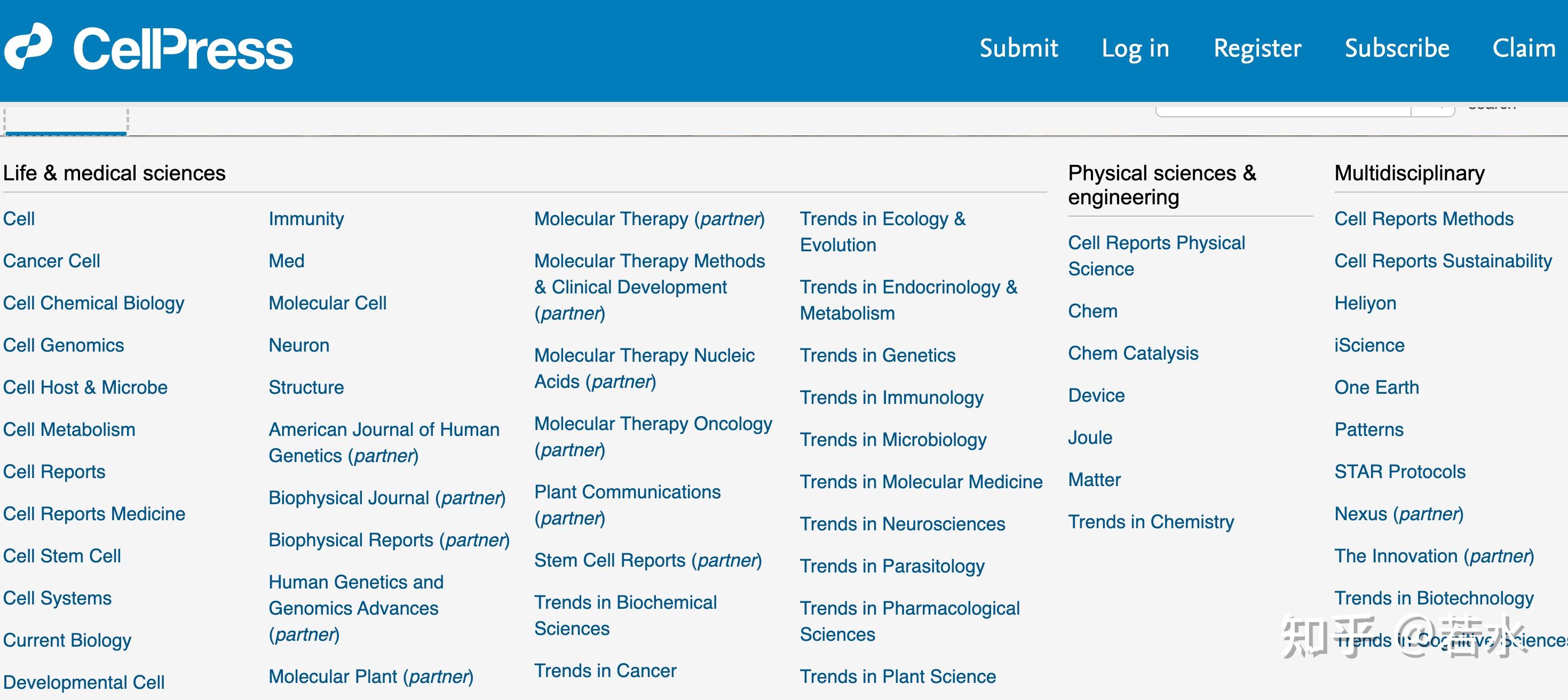Click Subscribe in the top bar
The height and width of the screenshot is (700, 1568).
point(1397,48)
